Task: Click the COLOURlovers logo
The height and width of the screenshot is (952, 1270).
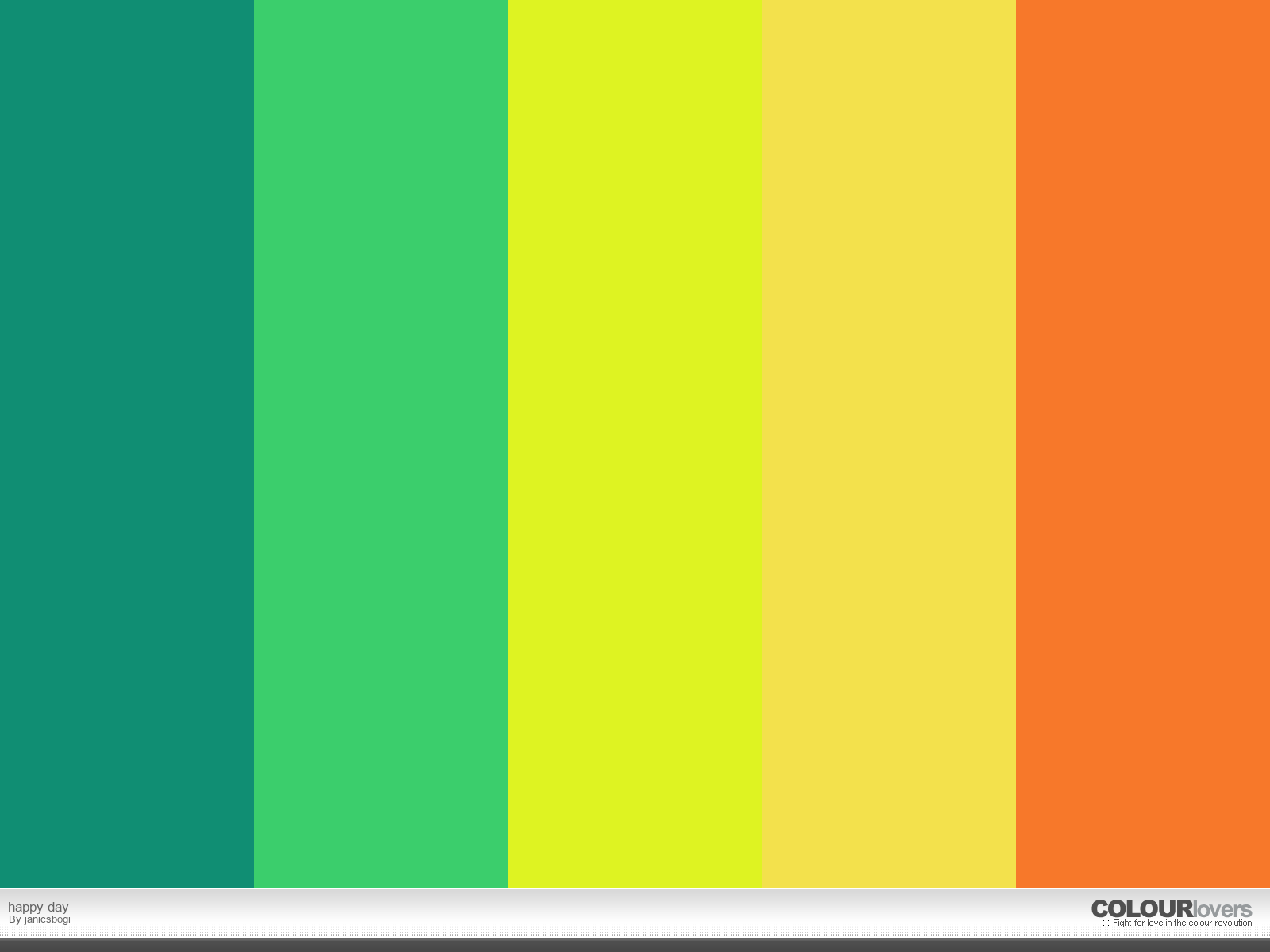Action: (1171, 909)
